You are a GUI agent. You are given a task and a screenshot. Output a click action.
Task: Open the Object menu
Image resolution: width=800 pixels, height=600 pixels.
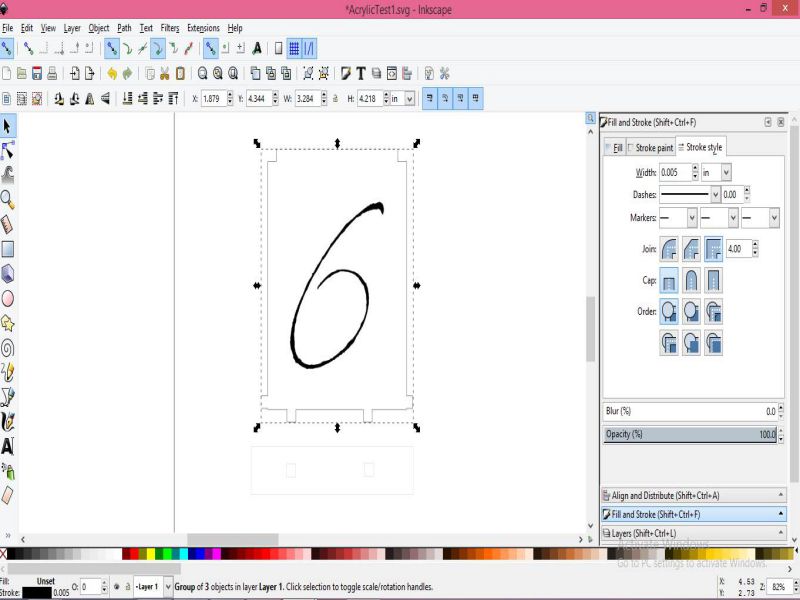98,28
